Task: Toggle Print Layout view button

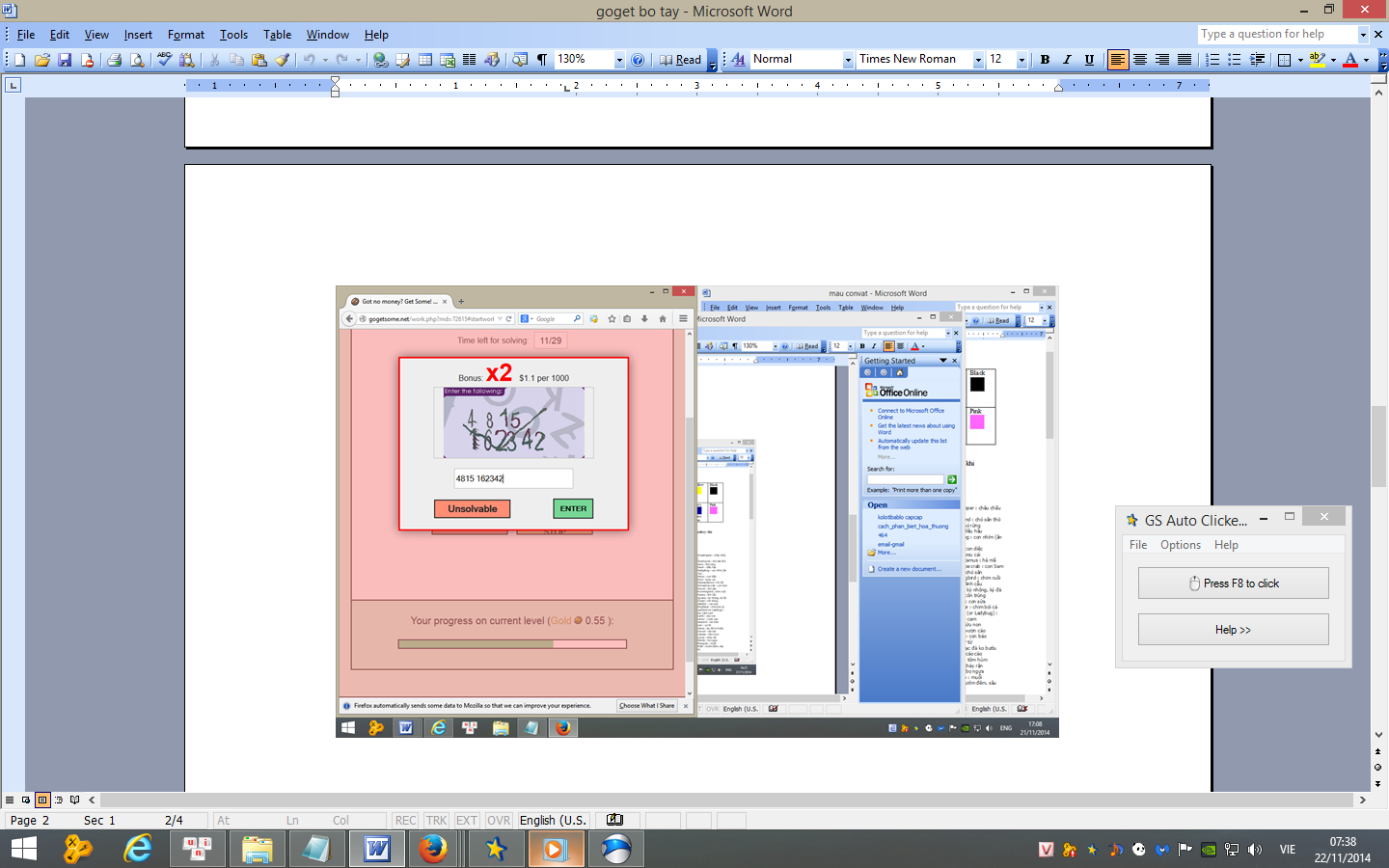Action: coord(41,800)
